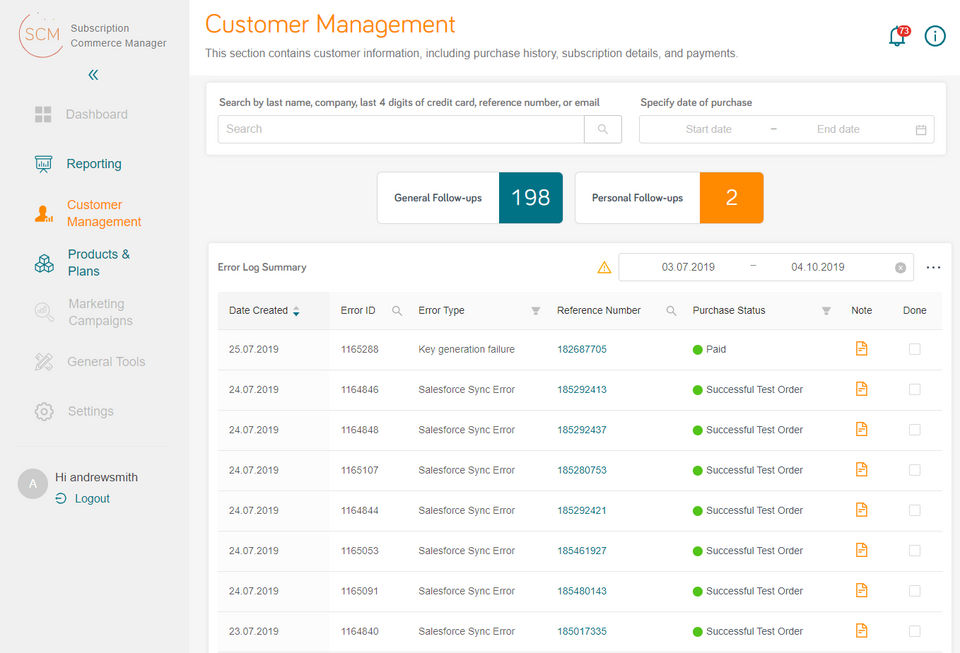The height and width of the screenshot is (653, 960).
Task: Click the info circle icon
Action: (x=935, y=37)
